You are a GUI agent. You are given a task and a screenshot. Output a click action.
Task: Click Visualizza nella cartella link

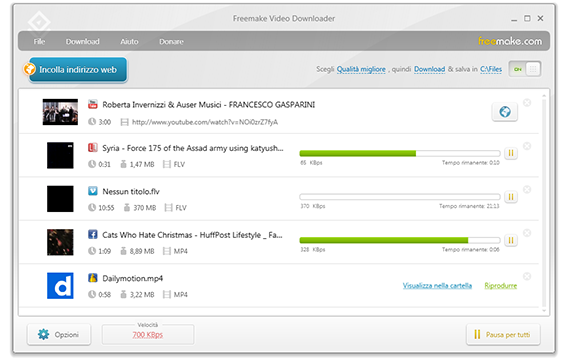click(x=437, y=285)
